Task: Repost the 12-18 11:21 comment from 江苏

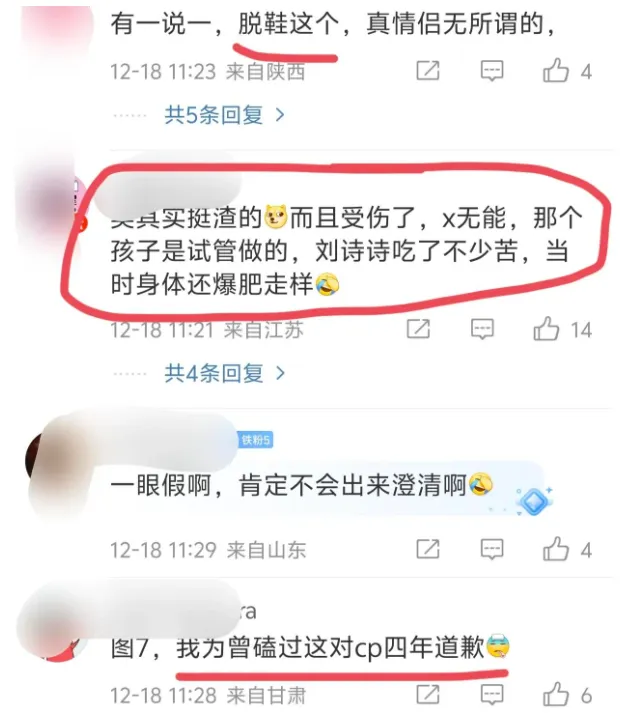Action: (x=418, y=329)
